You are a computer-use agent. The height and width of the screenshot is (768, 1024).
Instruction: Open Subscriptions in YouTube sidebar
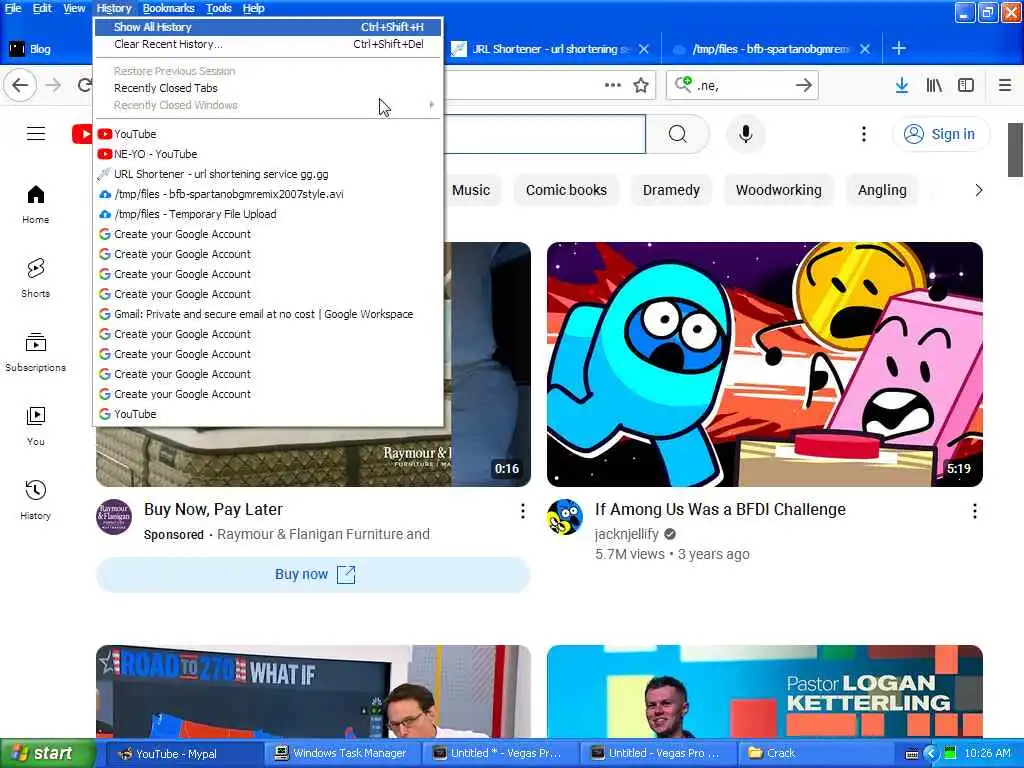click(36, 353)
